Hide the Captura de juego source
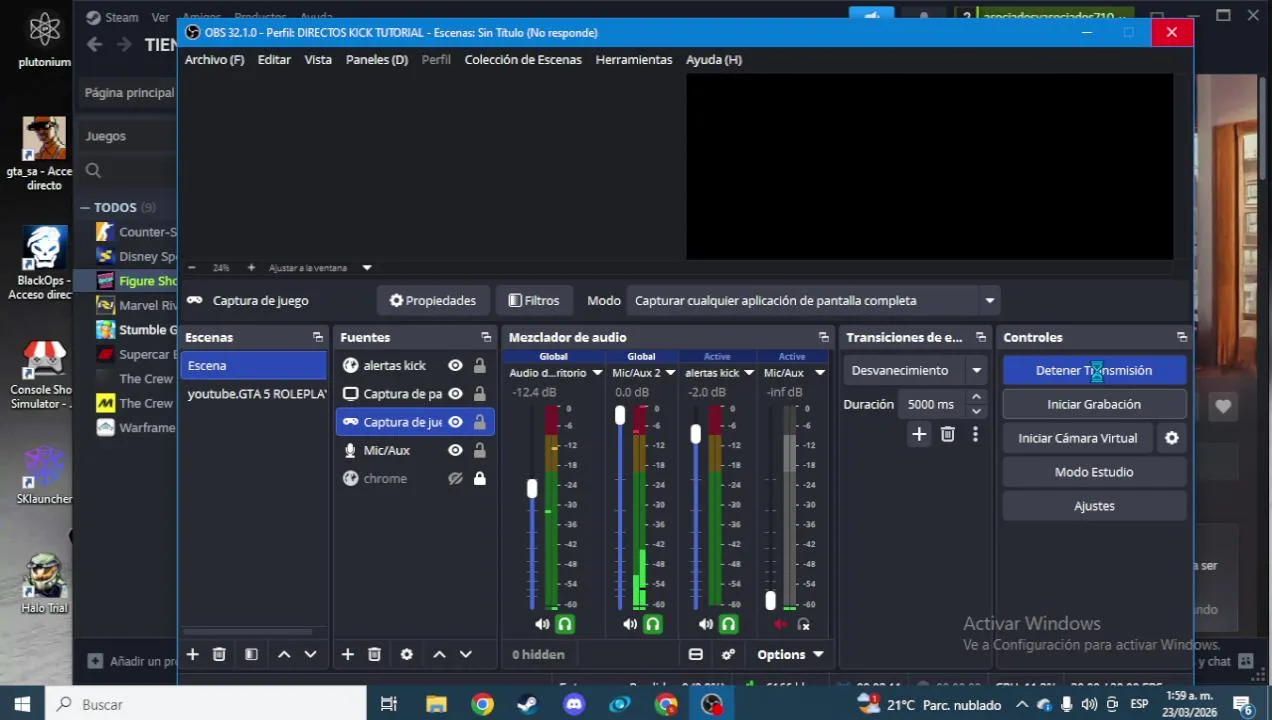 click(455, 422)
